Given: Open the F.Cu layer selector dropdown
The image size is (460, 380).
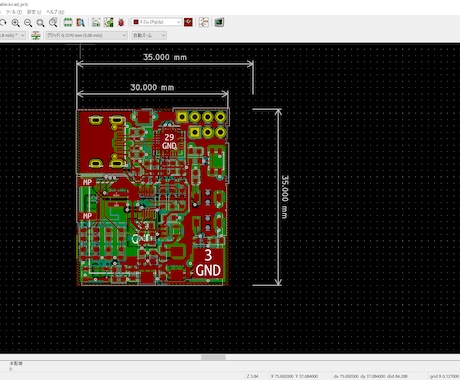Looking at the screenshot, I should pos(157,22).
